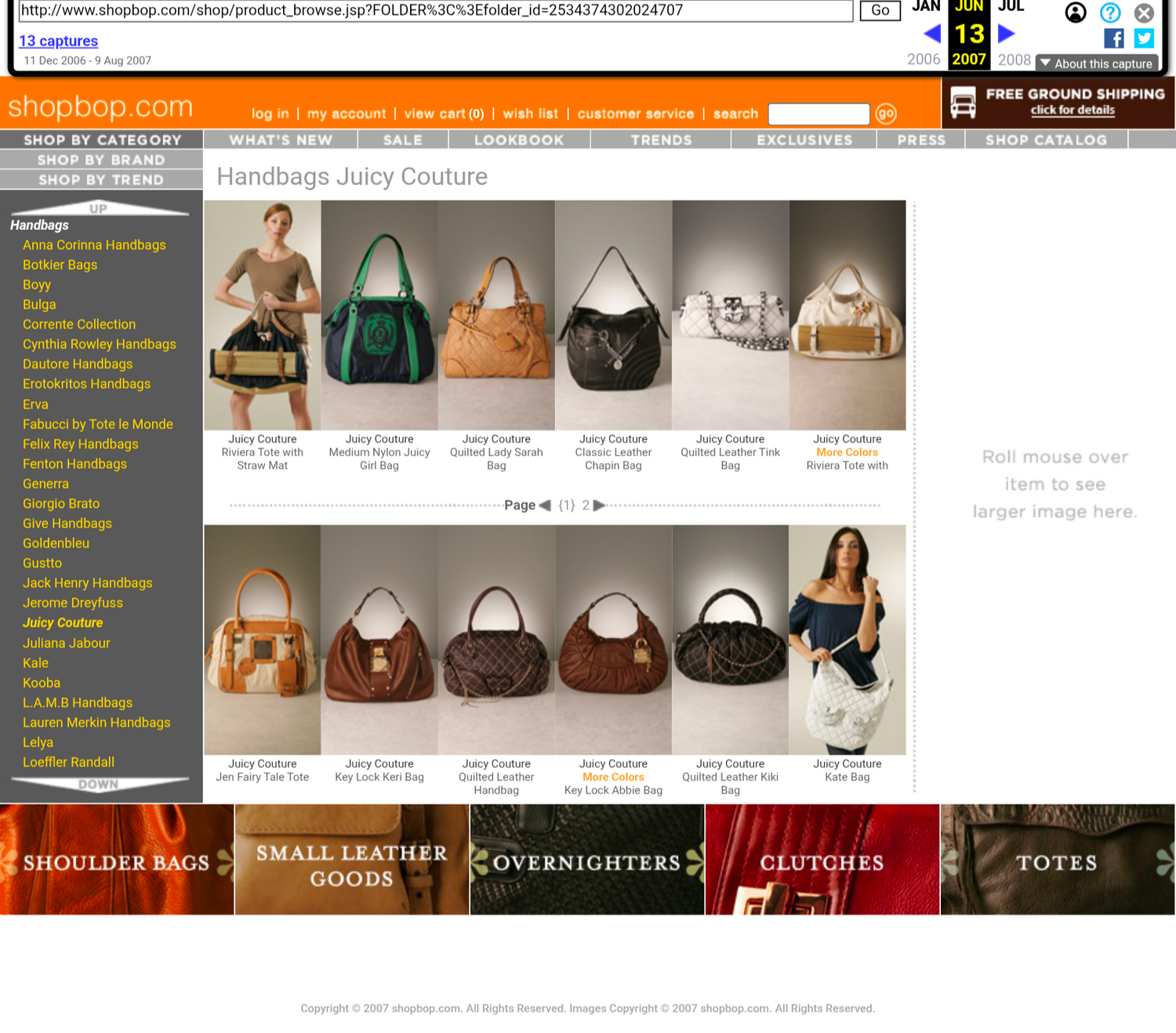This screenshot has height=1033, width=1176.
Task: Select the Shop By Trend tab
Action: tap(102, 179)
